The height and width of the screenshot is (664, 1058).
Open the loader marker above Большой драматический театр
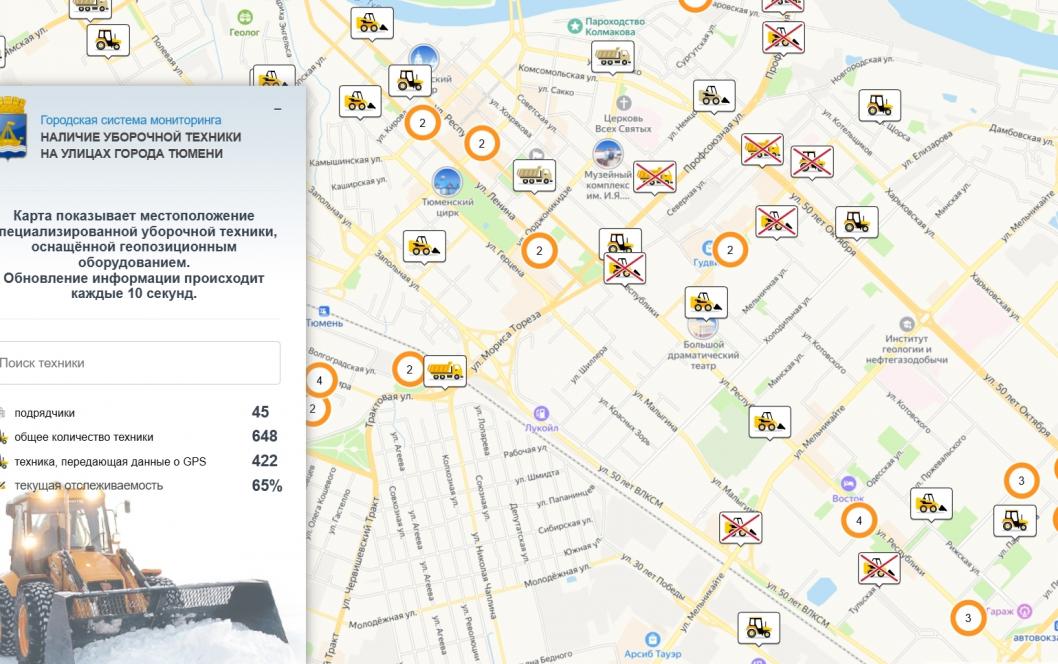tap(706, 301)
